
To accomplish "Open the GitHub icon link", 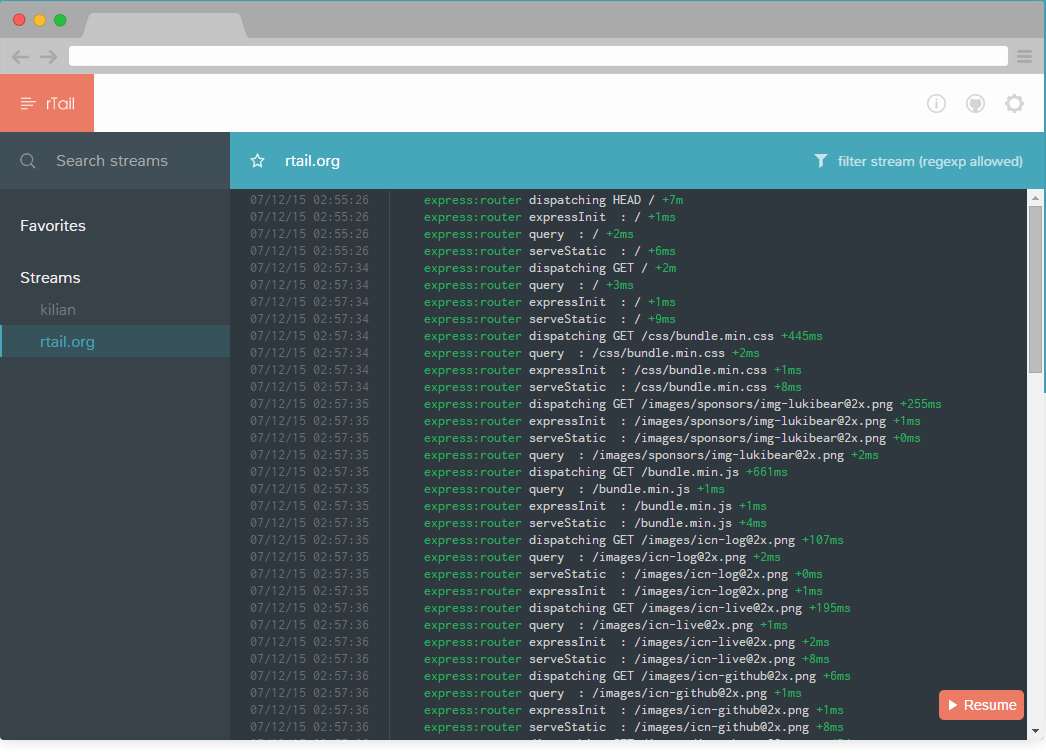I will (x=975, y=103).
